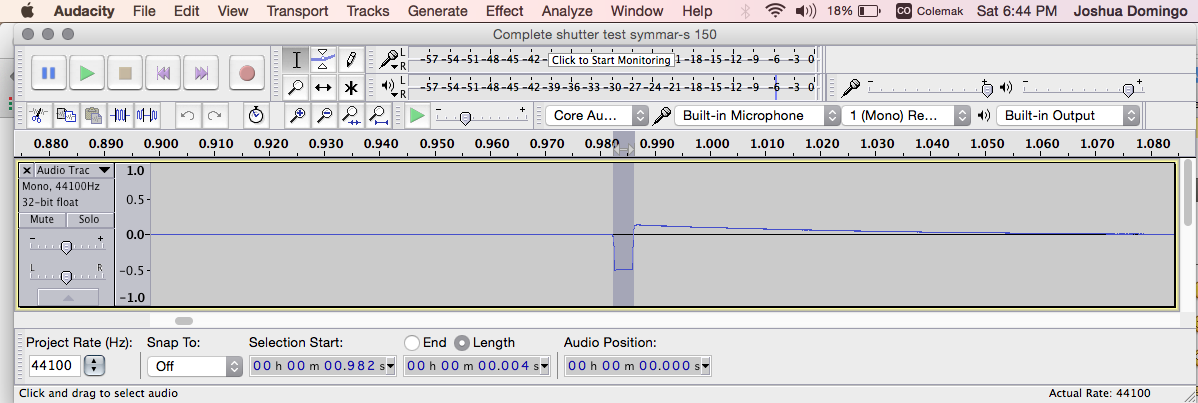Image resolution: width=1198 pixels, height=403 pixels.
Task: Click the Trim audio icon
Action: coord(121,116)
